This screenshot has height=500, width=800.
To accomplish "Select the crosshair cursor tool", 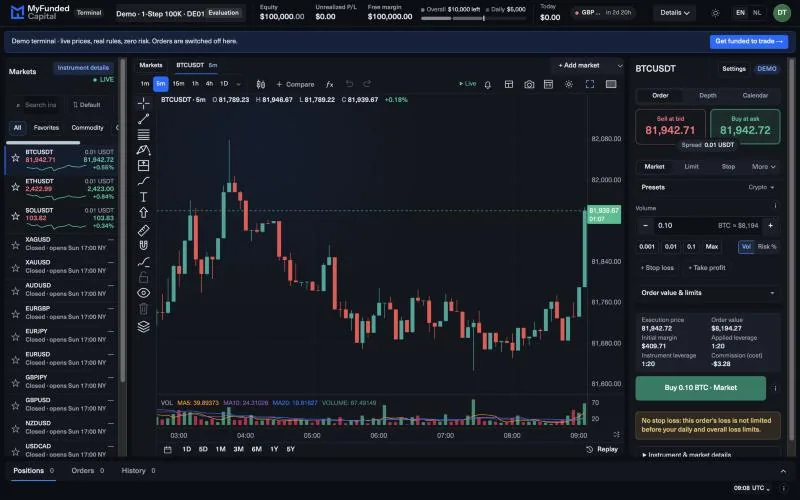I will pyautogui.click(x=143, y=103).
